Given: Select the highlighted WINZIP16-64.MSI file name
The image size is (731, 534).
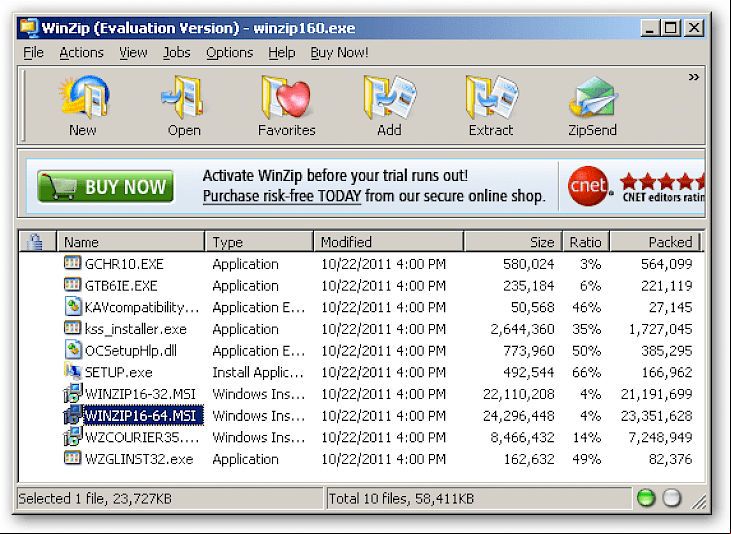Looking at the screenshot, I should [143, 416].
